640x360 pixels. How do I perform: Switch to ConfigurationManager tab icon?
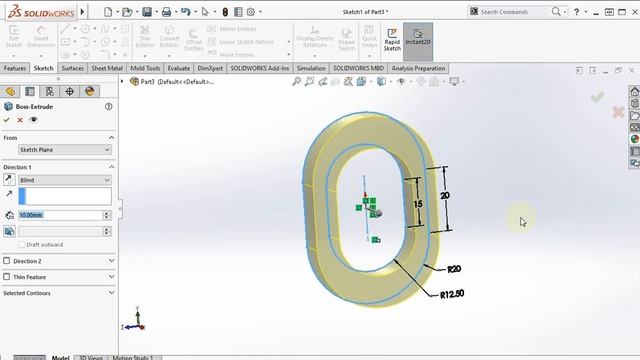[50, 91]
